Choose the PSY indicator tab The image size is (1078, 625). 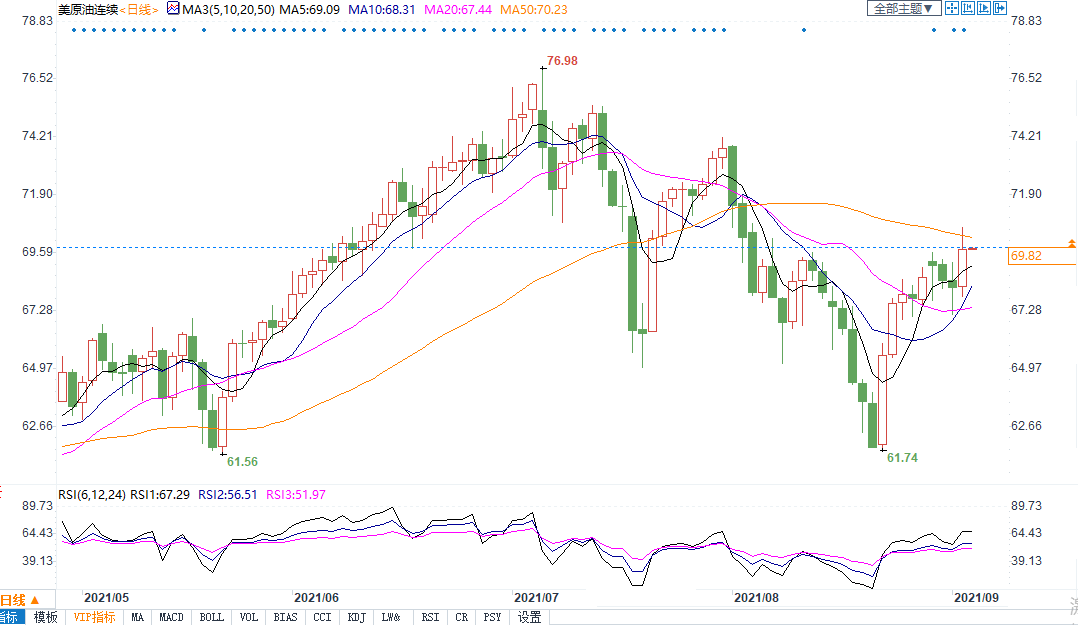click(493, 617)
